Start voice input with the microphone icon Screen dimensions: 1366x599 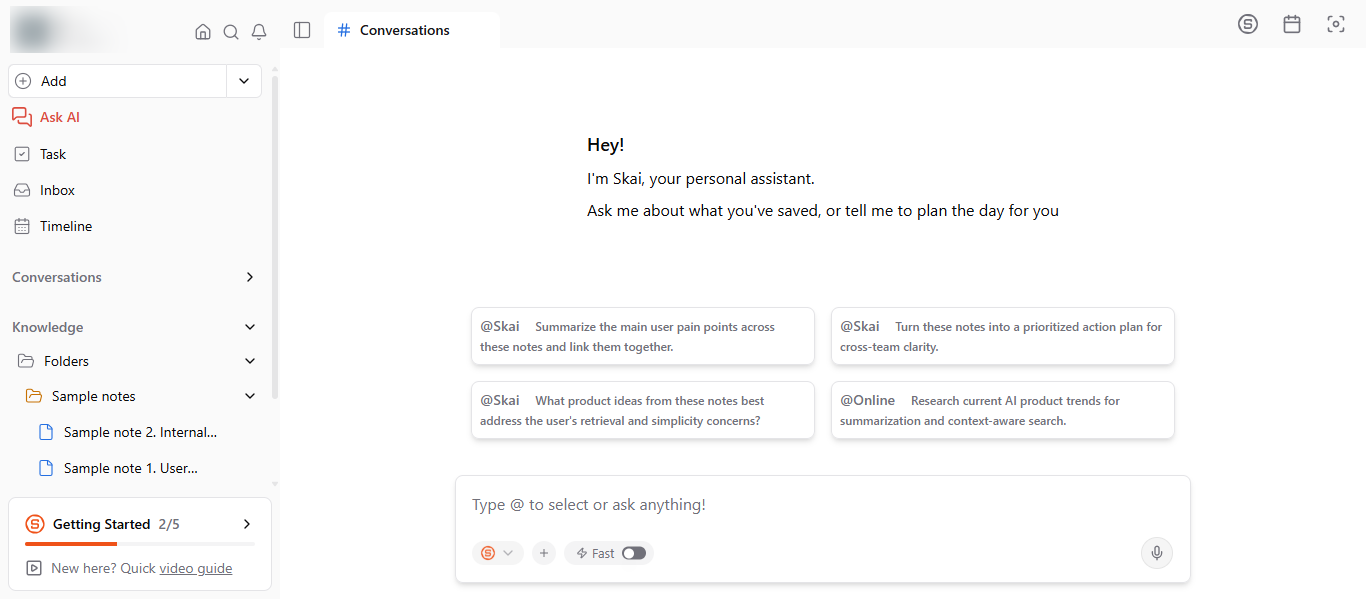click(1157, 553)
